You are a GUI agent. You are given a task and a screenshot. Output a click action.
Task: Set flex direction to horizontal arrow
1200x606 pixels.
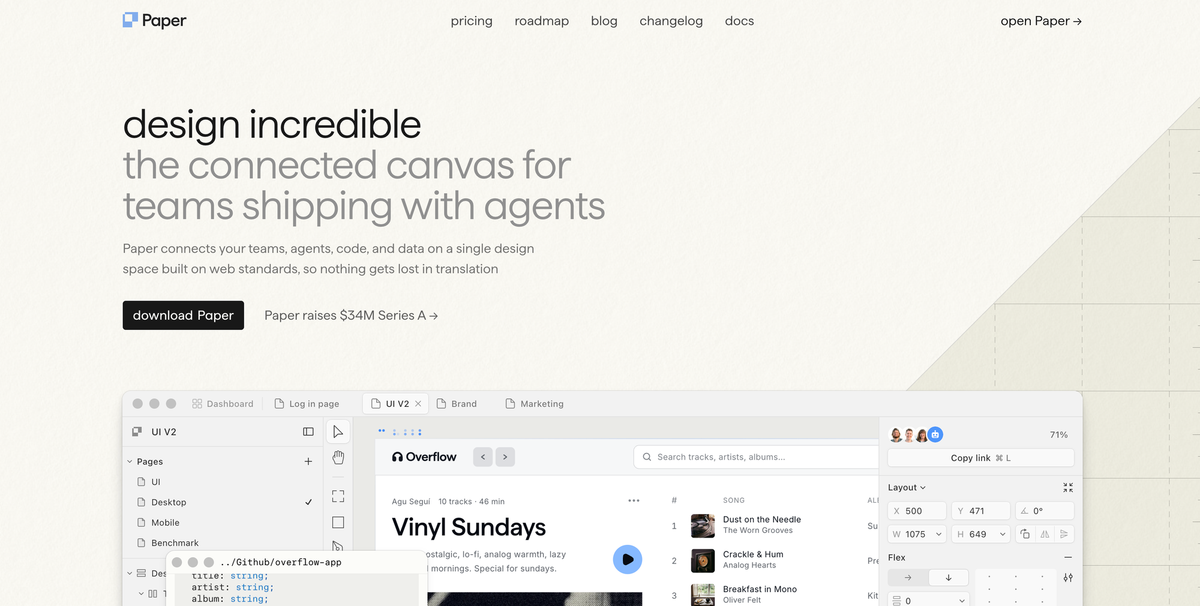click(908, 578)
